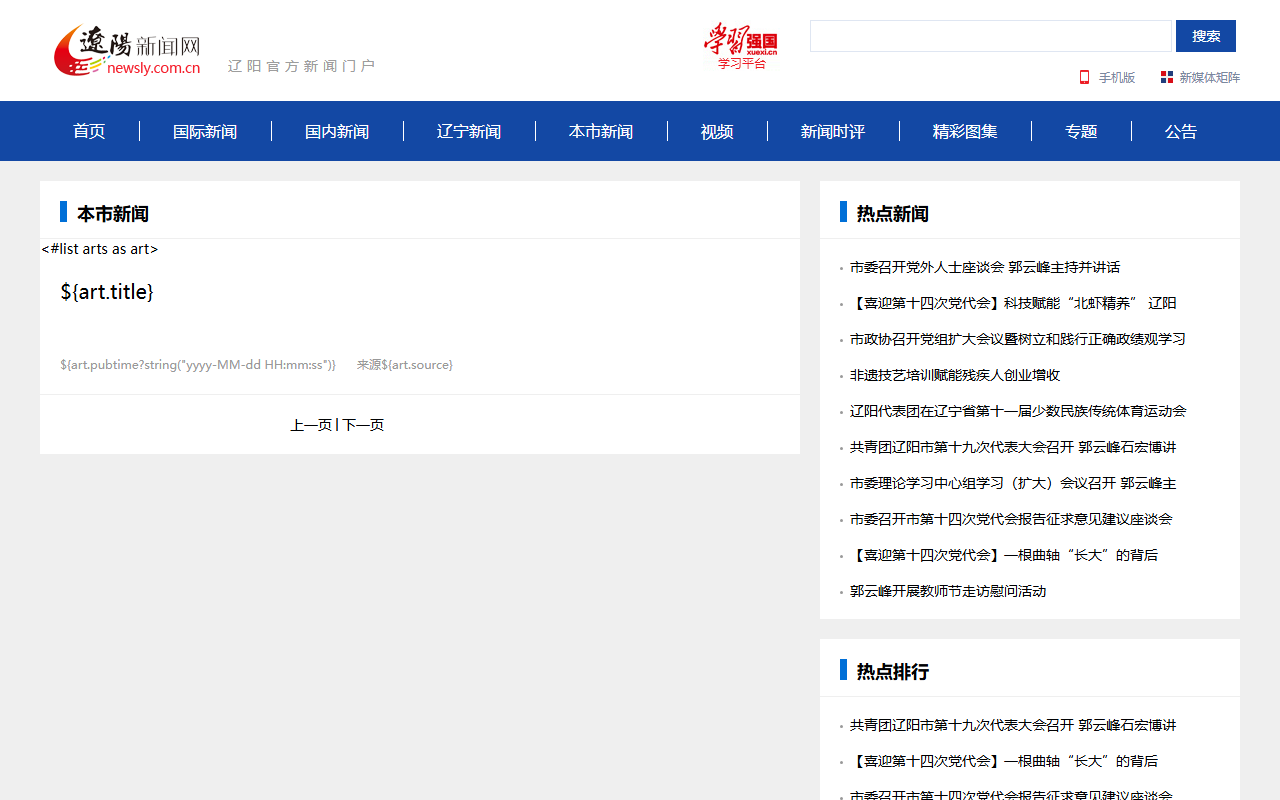
Task: Open 市委召开党外人士座谈会 article in 热点新闻
Action: pos(985,267)
